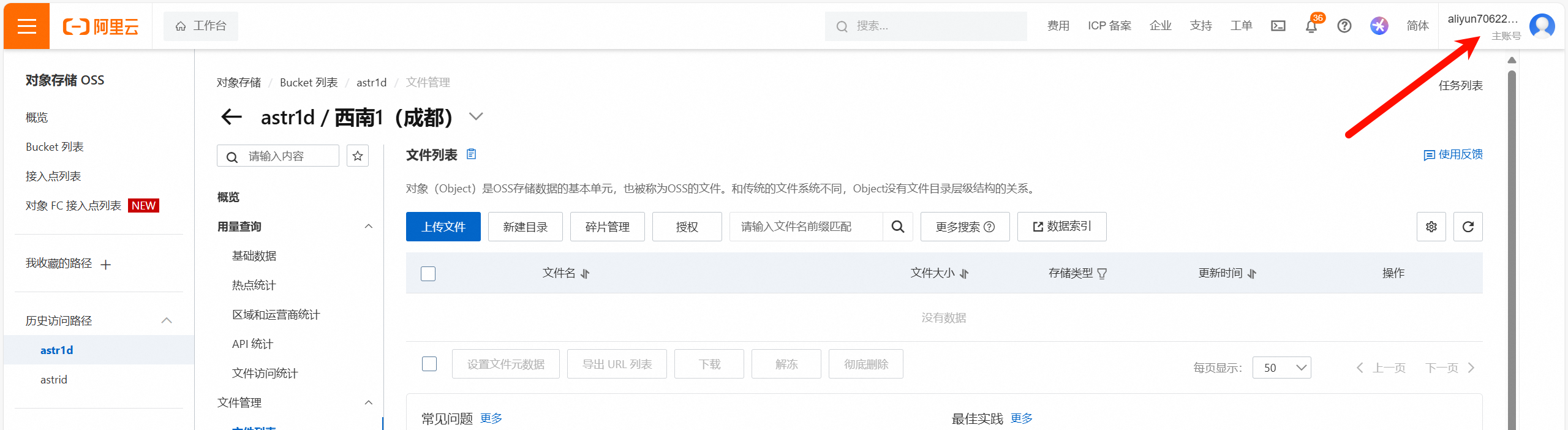The image size is (1568, 430).
Task: Open Bucket 列表 in the sidebar
Action: tap(55, 147)
